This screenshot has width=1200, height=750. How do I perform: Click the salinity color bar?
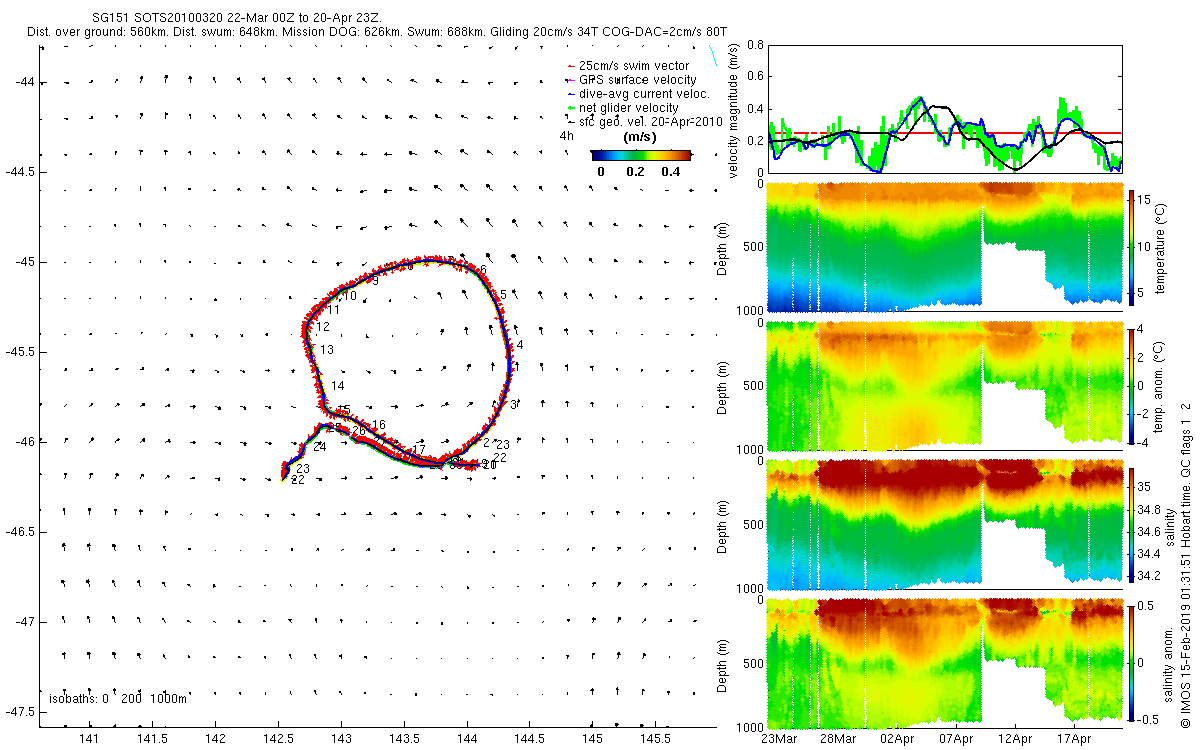coord(1132,524)
